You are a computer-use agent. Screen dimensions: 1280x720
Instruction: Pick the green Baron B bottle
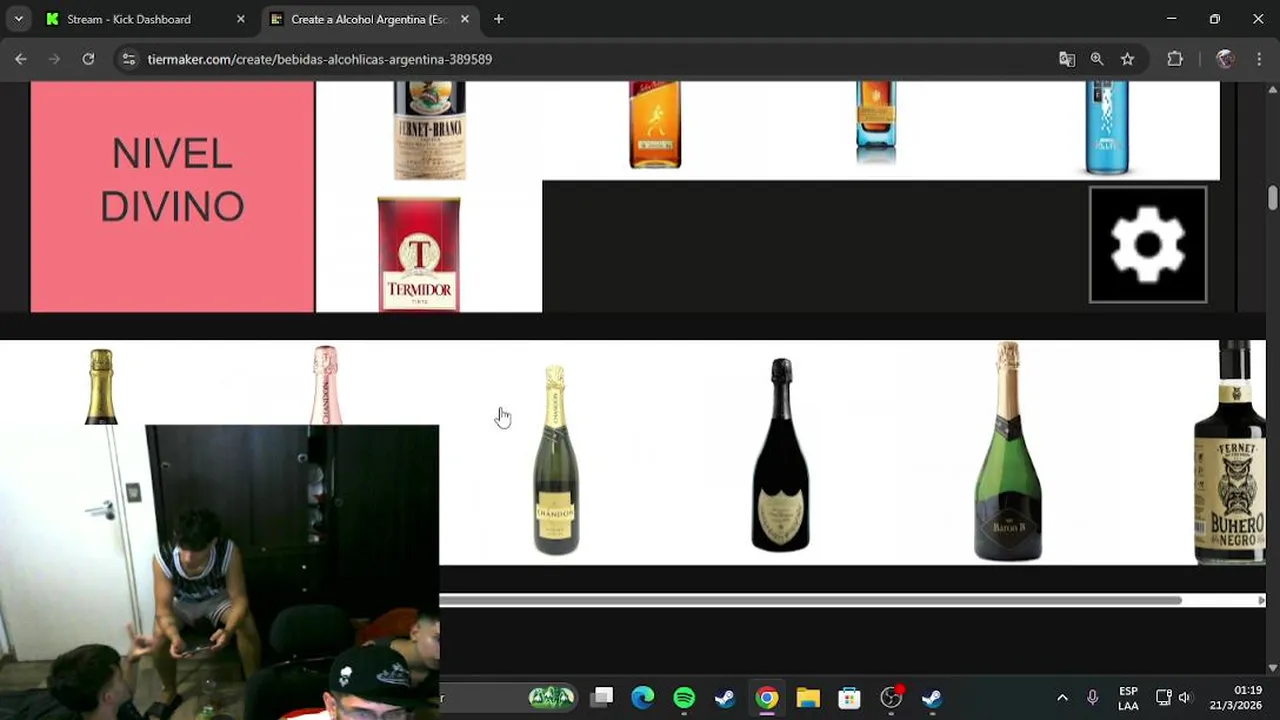coord(1008,451)
